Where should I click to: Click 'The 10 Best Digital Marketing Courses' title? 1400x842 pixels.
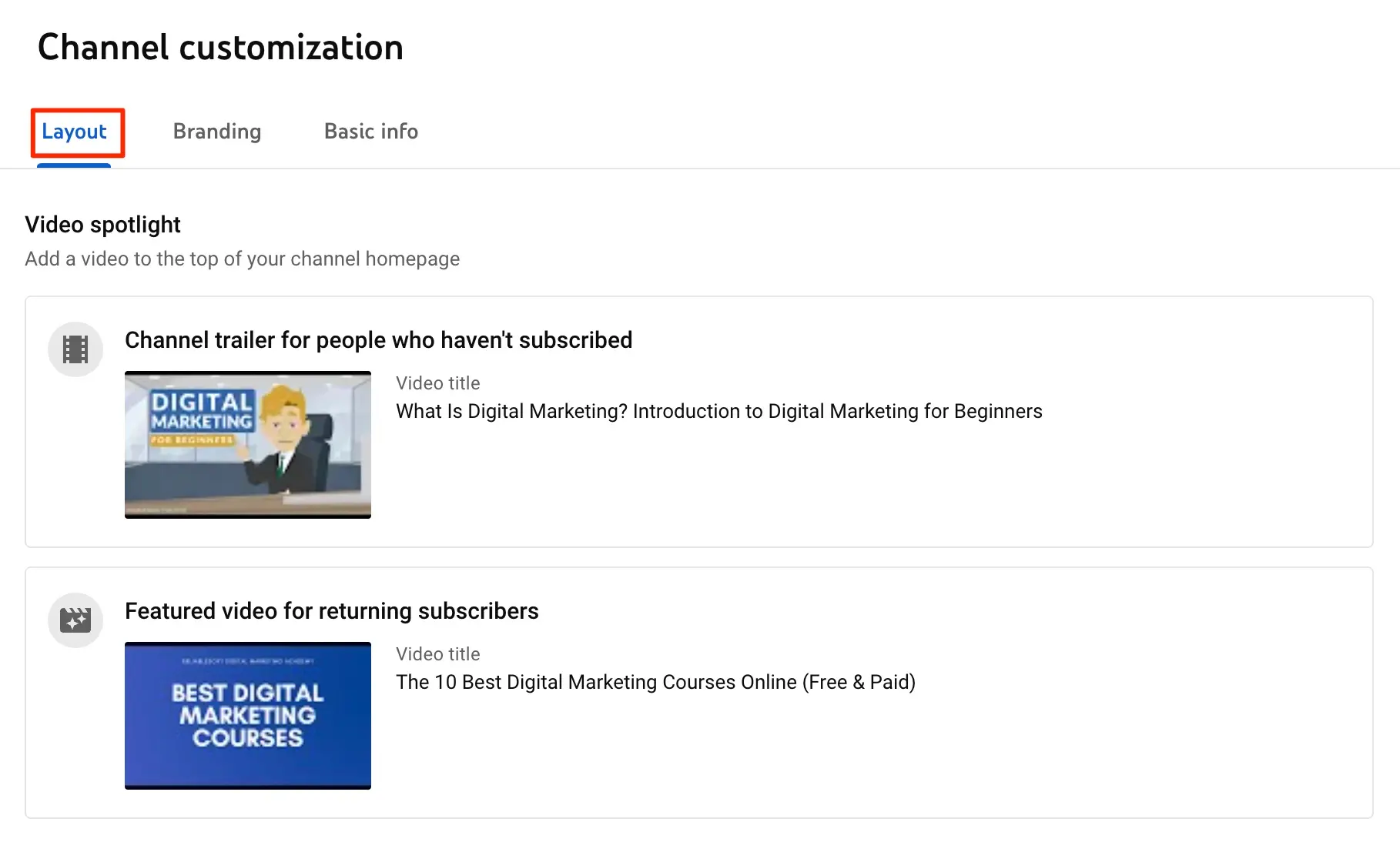(x=655, y=683)
